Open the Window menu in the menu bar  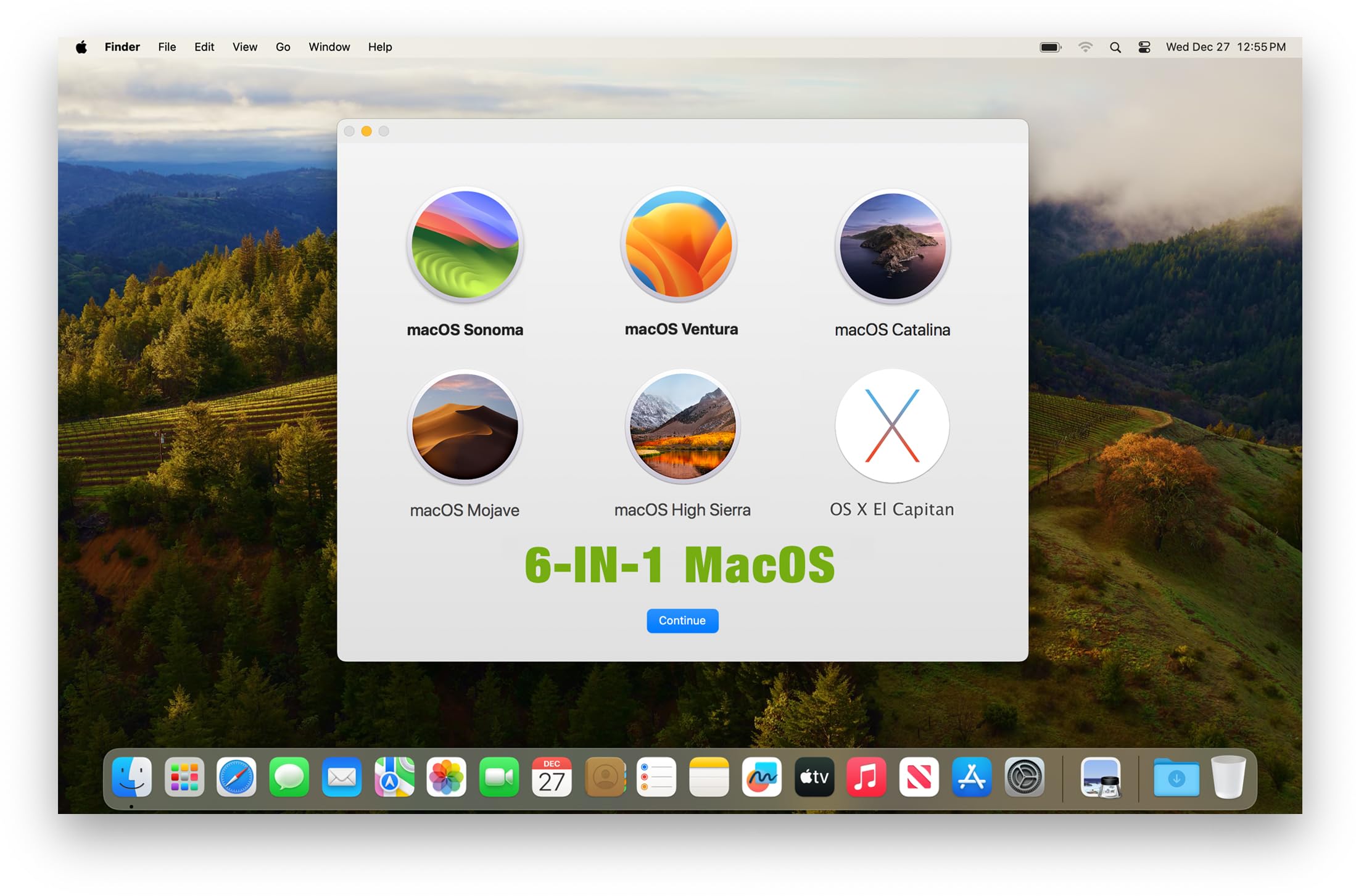pyautogui.click(x=329, y=47)
